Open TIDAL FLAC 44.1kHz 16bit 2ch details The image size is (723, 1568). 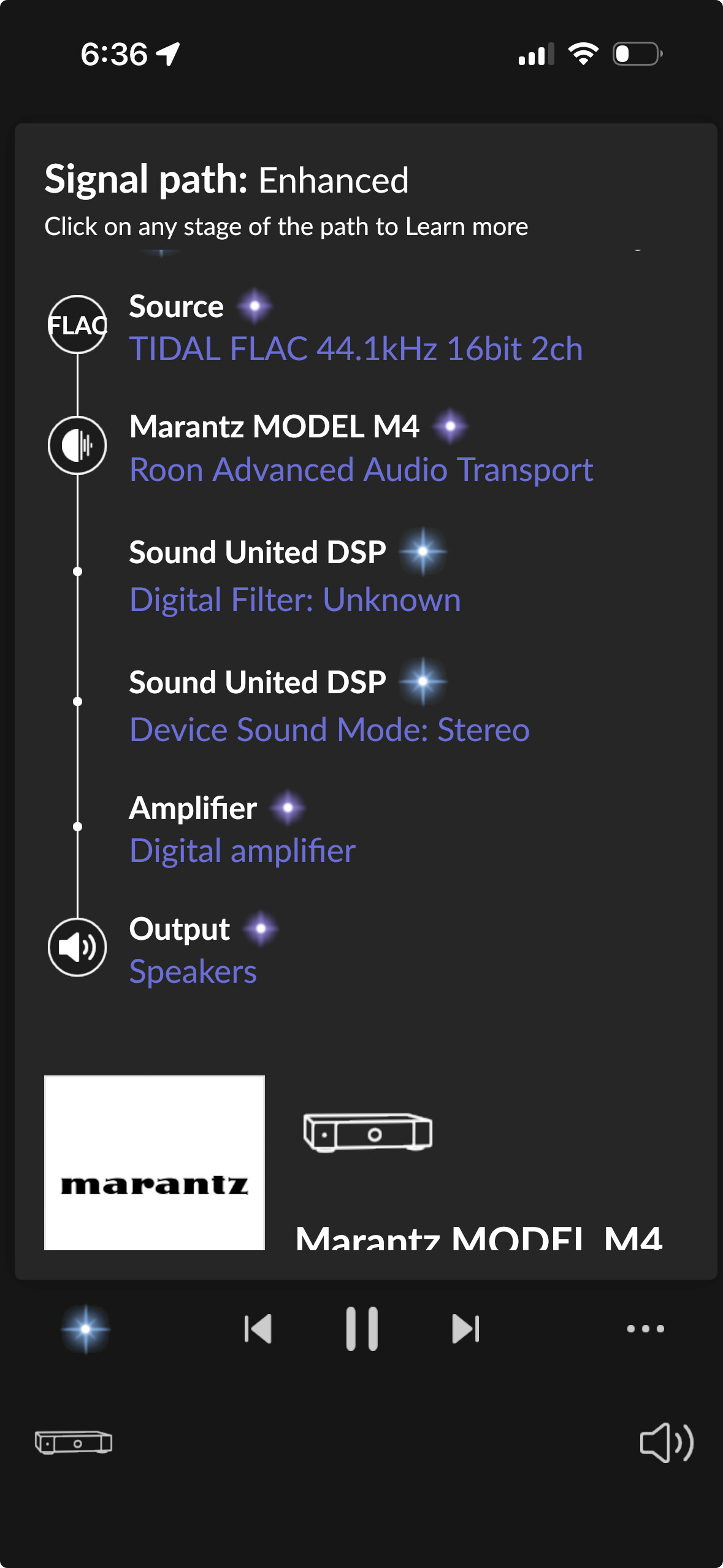[x=356, y=348]
